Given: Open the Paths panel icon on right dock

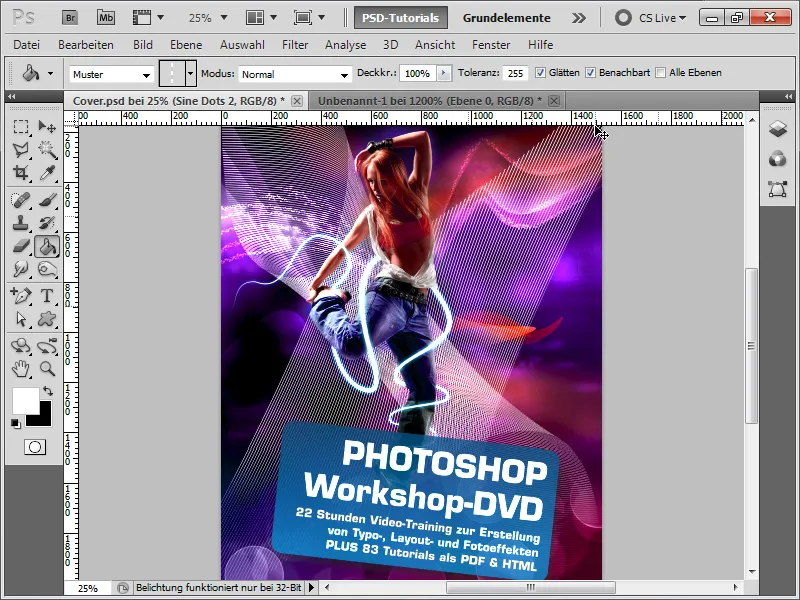Looking at the screenshot, I should pyautogui.click(x=777, y=189).
